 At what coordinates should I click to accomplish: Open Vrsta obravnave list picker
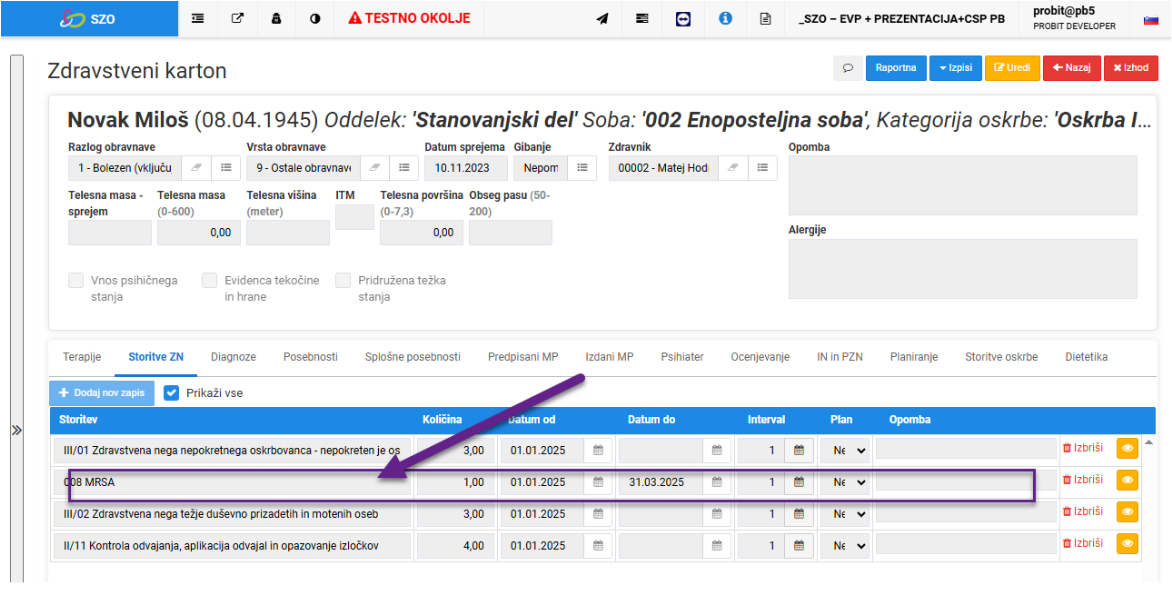404,168
